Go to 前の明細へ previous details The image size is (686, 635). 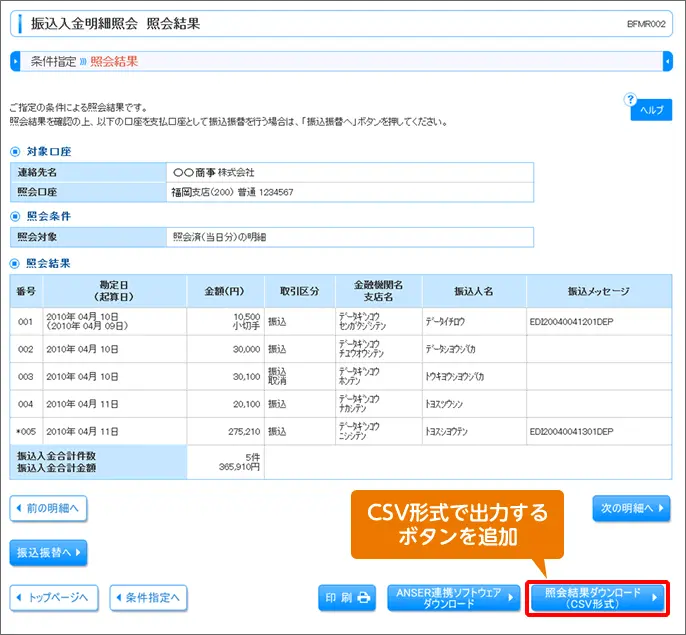(x=48, y=508)
